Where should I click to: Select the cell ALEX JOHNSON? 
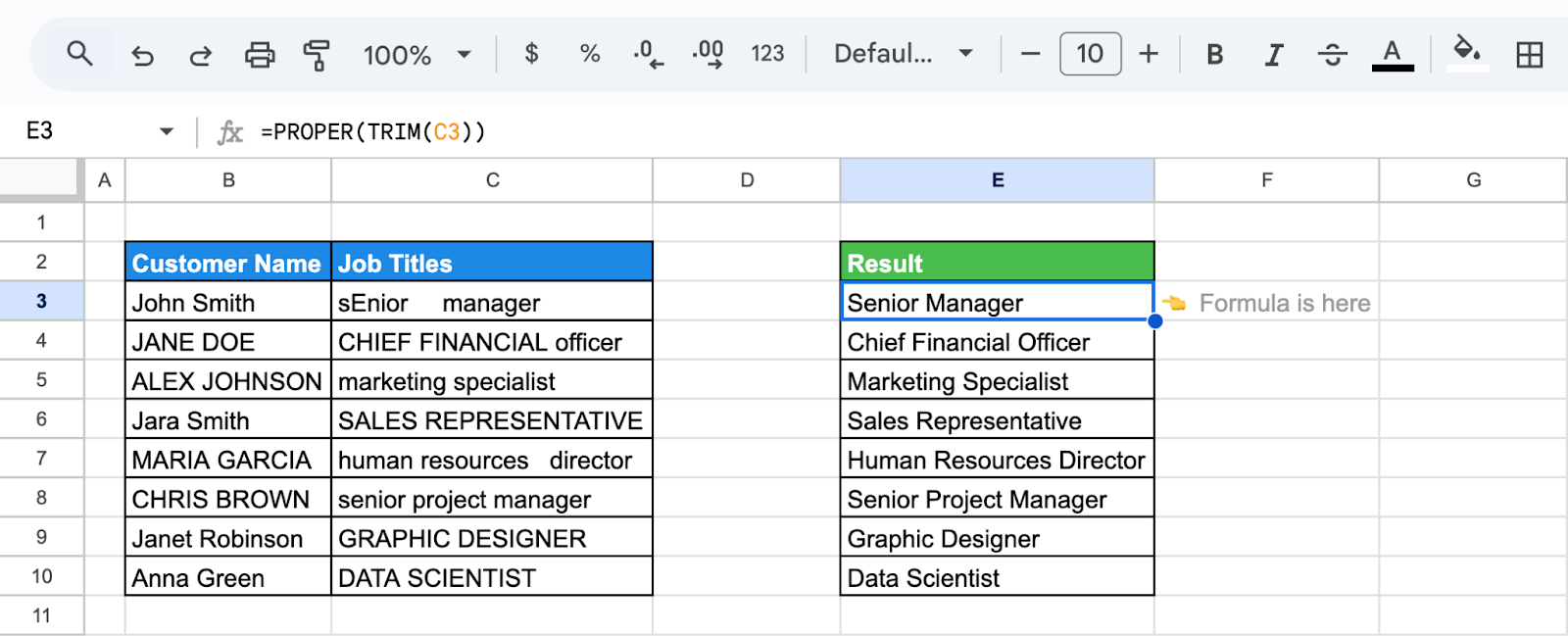(x=228, y=380)
